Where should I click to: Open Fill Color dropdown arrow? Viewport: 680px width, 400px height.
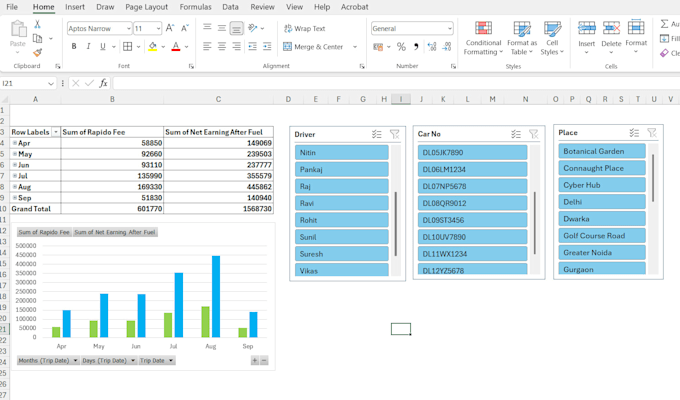(163, 47)
